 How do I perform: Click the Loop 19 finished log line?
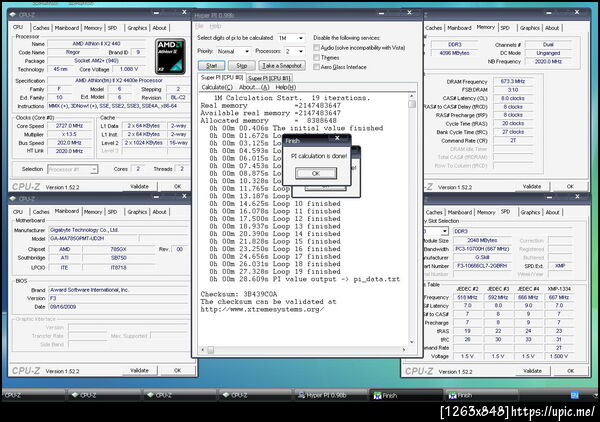275,272
